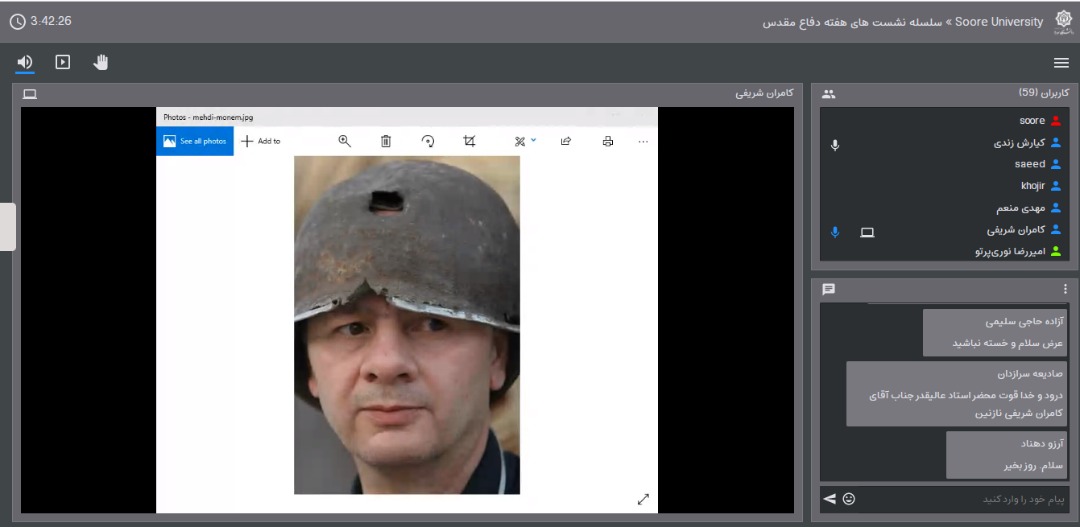Open the hamburger menu at top right
The image size is (1080, 527).
[x=1061, y=63]
